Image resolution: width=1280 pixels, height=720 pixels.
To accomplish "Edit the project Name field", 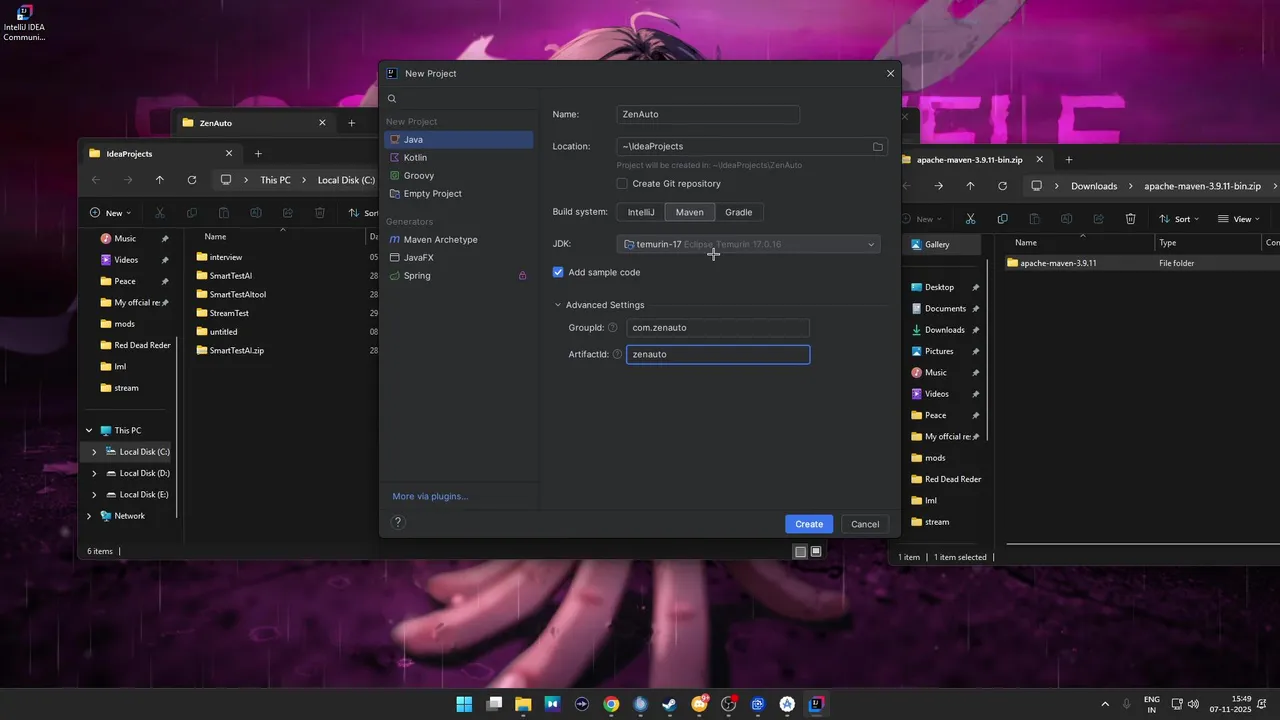I will point(708,114).
